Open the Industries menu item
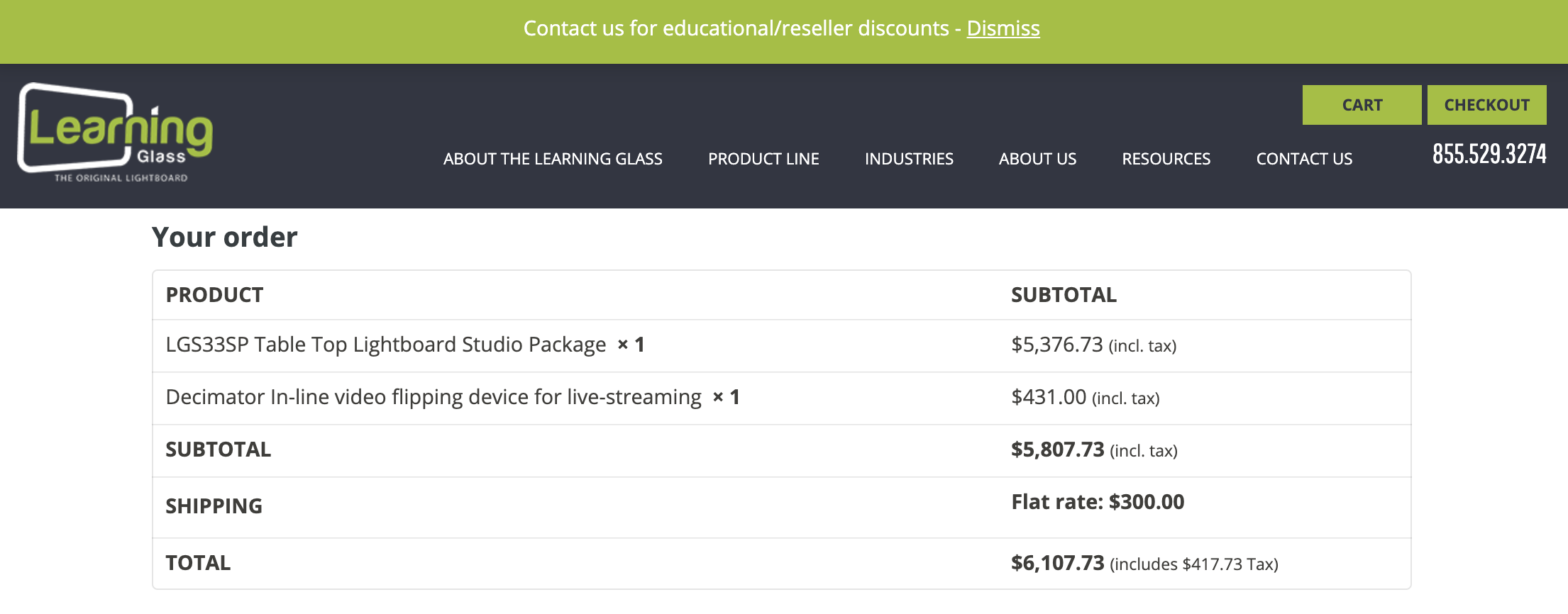The width and height of the screenshot is (1568, 614). click(x=909, y=159)
